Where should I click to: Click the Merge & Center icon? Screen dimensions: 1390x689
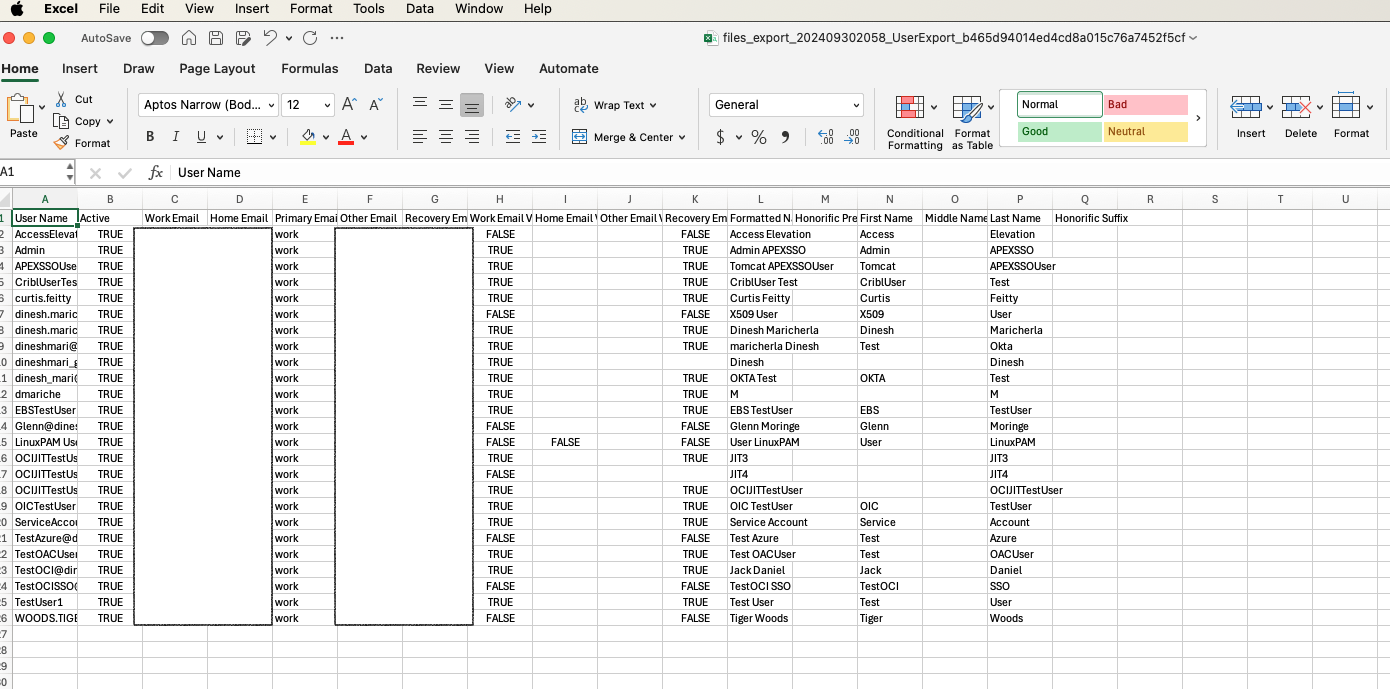pyautogui.click(x=624, y=136)
